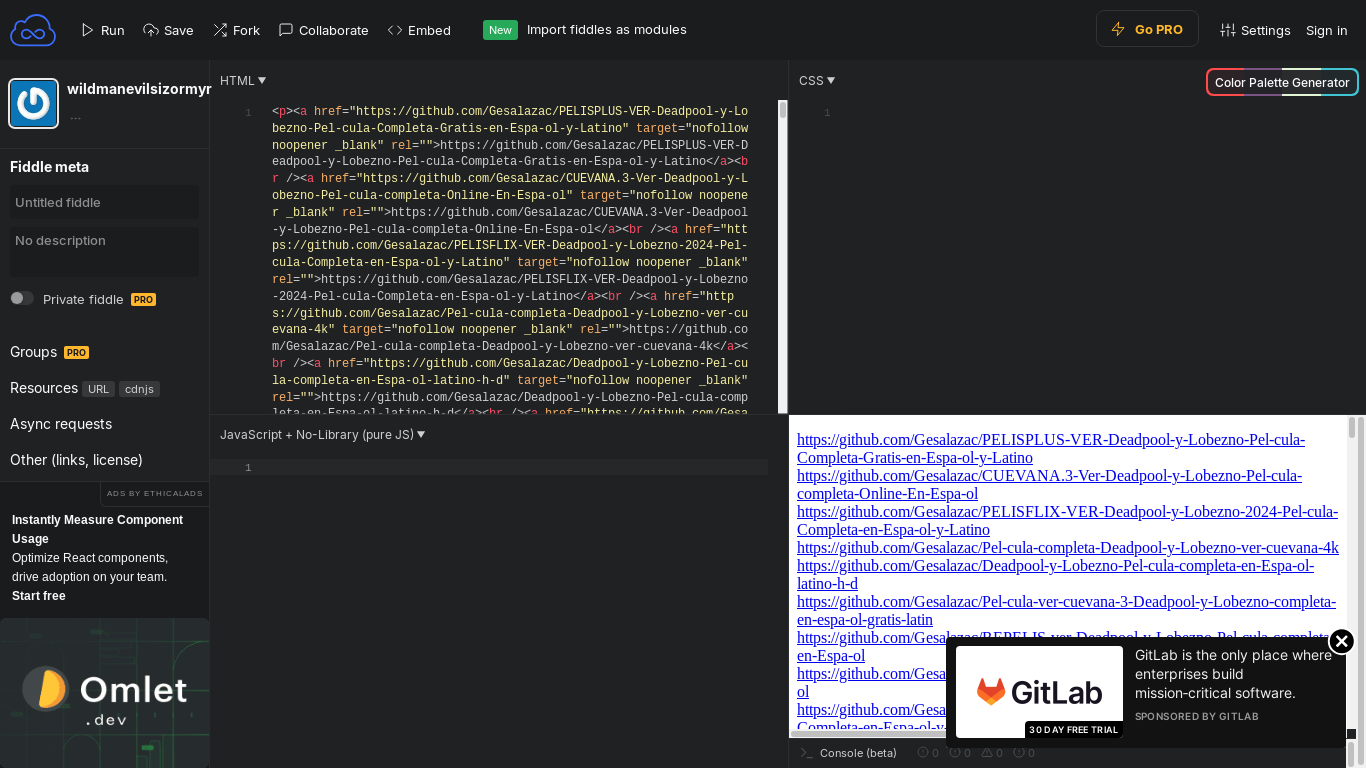1366x768 pixels.
Task: Open the completa-en-Espa-ol-latino-h-d link
Action: [x=1055, y=574]
